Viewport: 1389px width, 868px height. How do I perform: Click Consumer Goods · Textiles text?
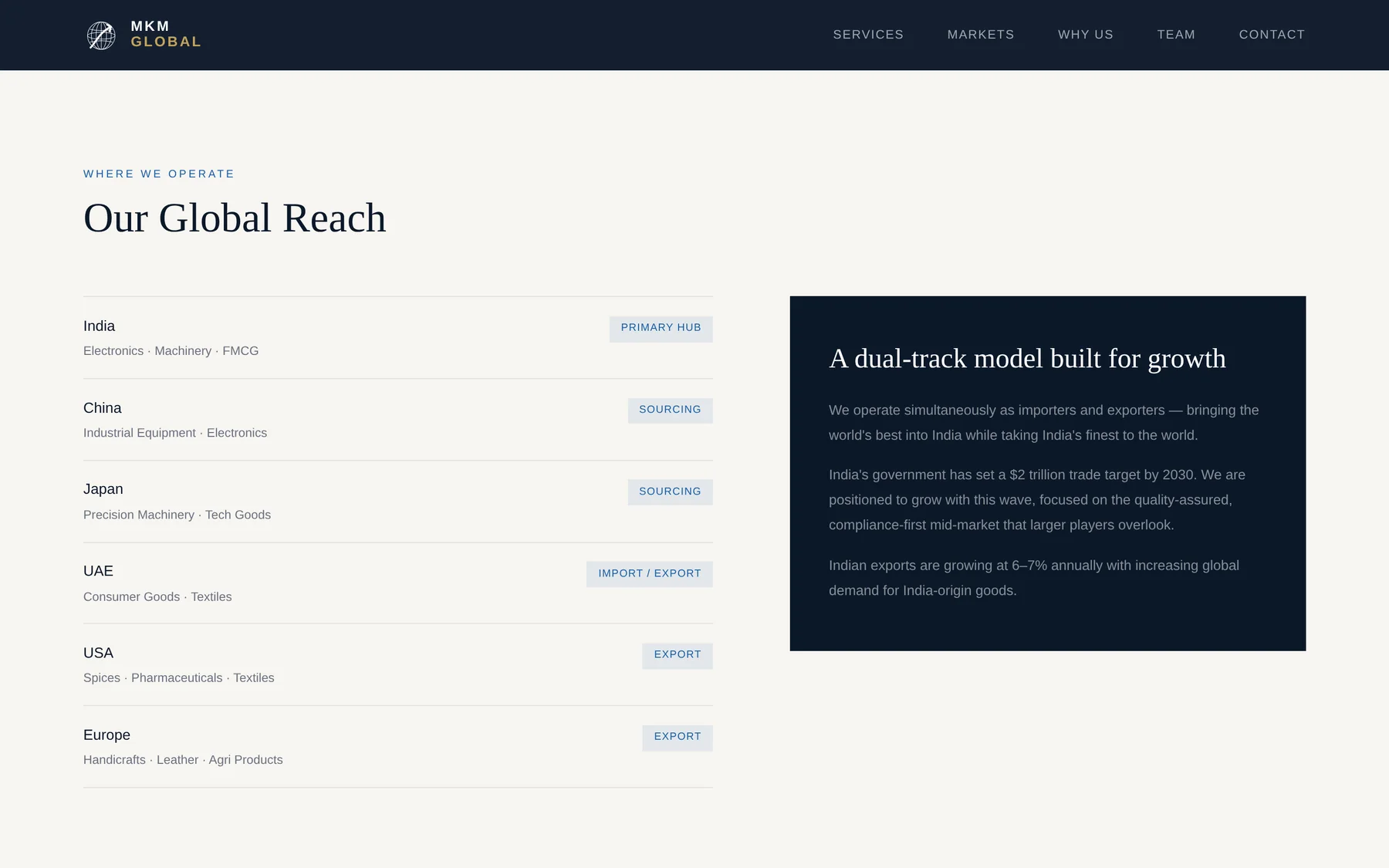[x=157, y=596]
